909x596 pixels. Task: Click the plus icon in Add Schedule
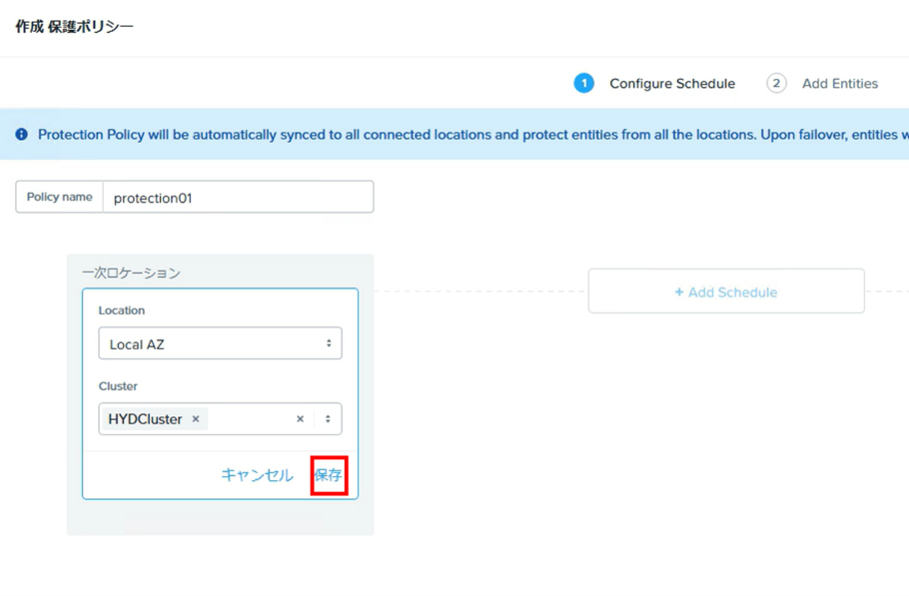tap(679, 292)
